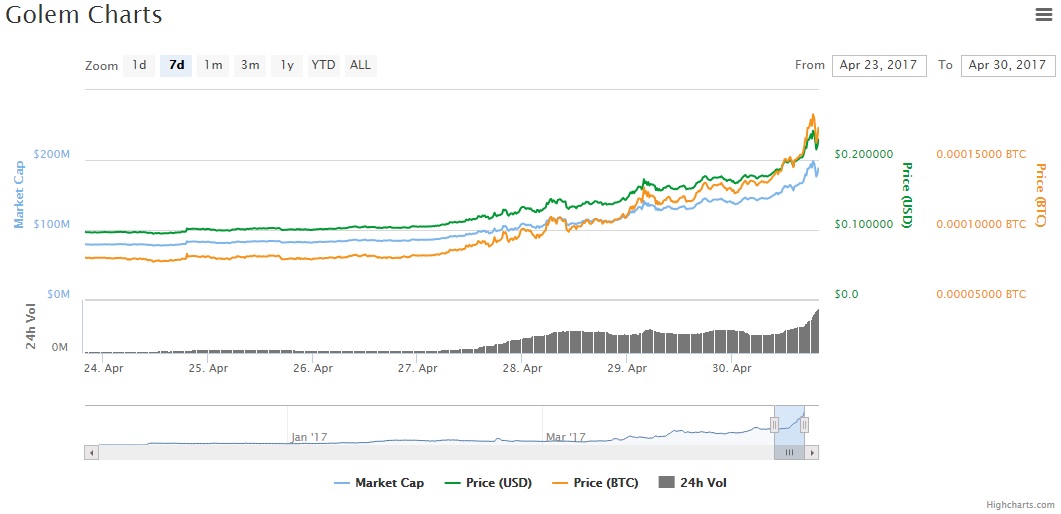
Task: Click the $100M market cap axis label
Action: click(51, 224)
